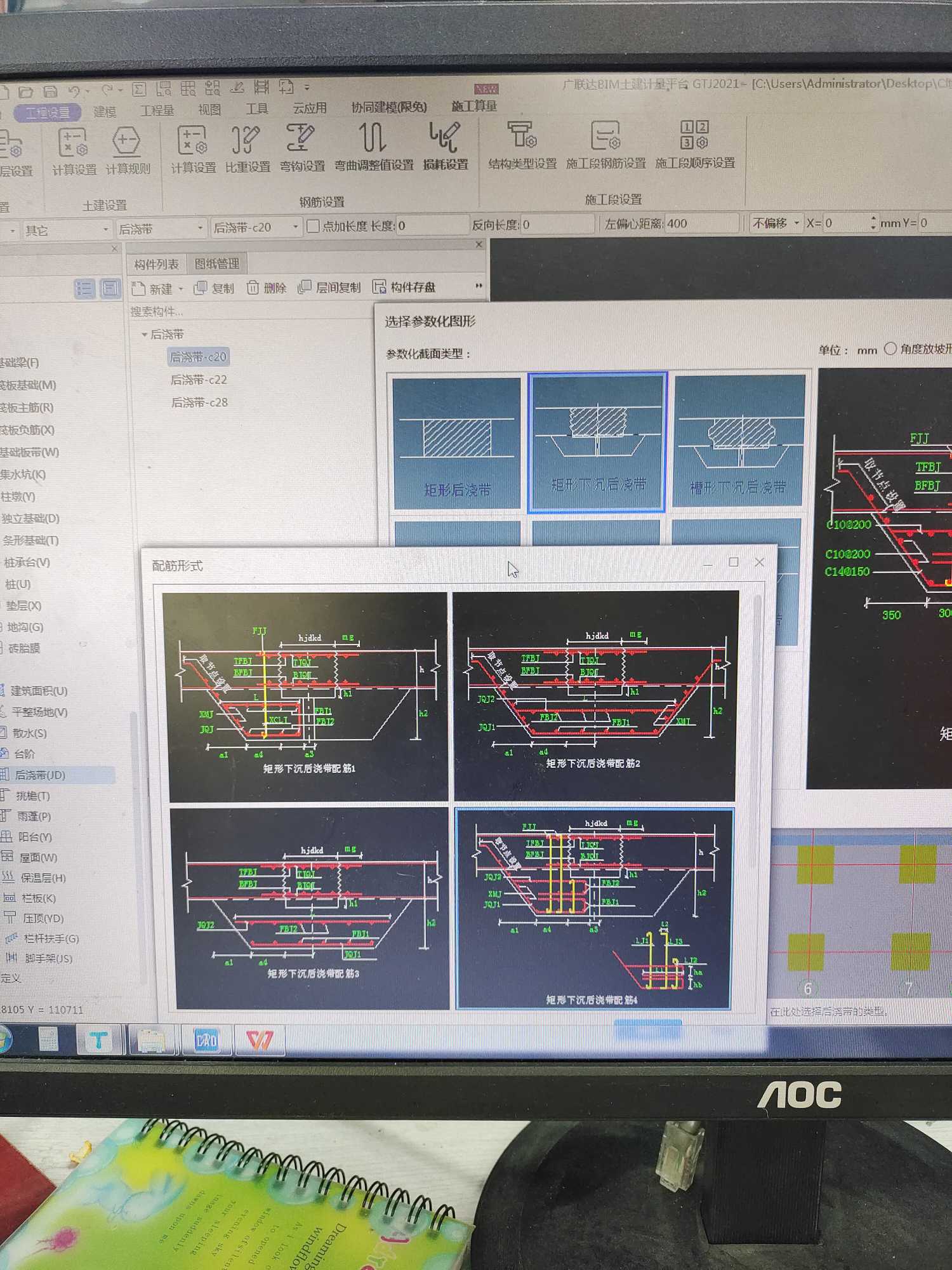Select 独立基础(D) in the navigation tree
Viewport: 952px width, 1270px height.
pyautogui.click(x=30, y=518)
